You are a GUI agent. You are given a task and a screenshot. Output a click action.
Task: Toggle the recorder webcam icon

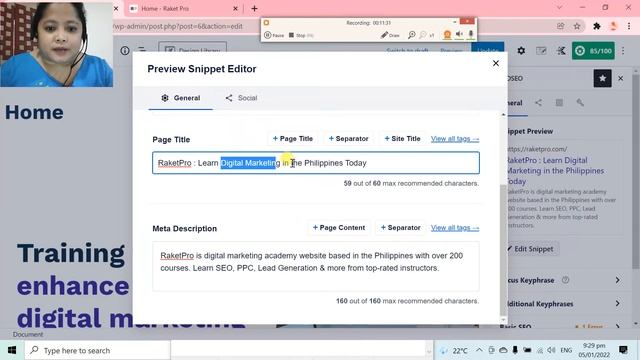tap(447, 35)
